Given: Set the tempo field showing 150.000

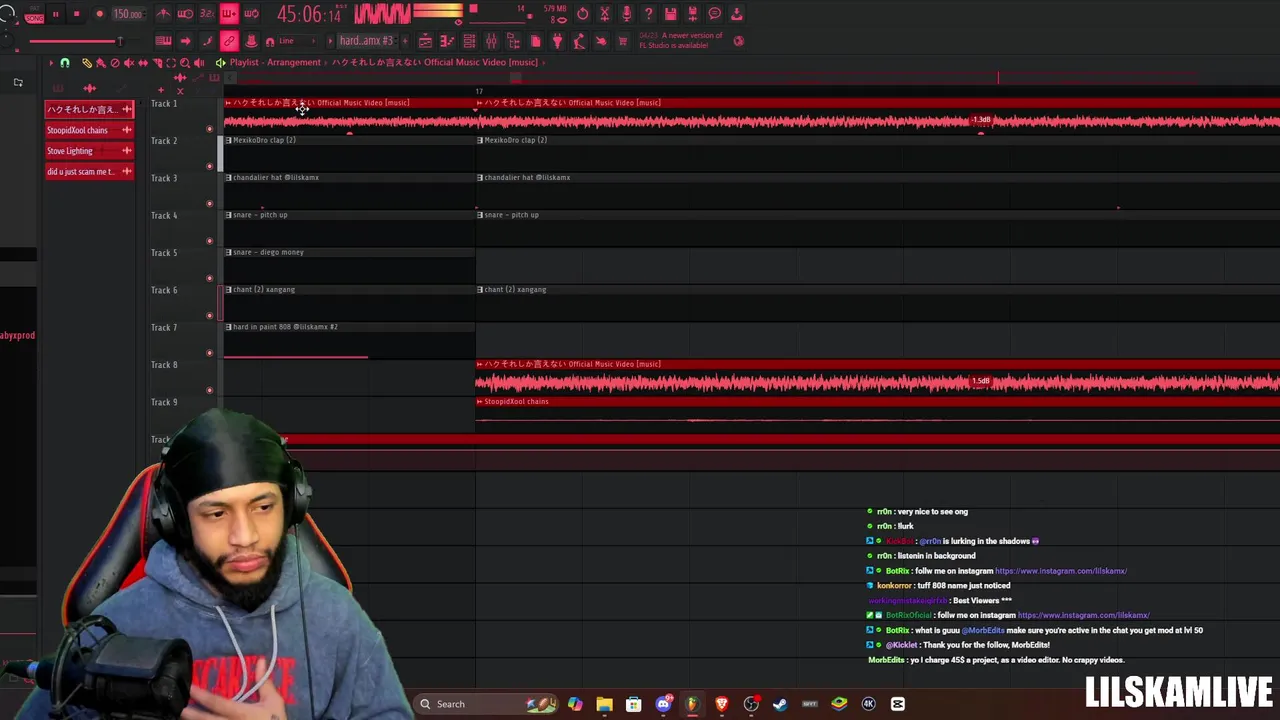Looking at the screenshot, I should 128,14.
